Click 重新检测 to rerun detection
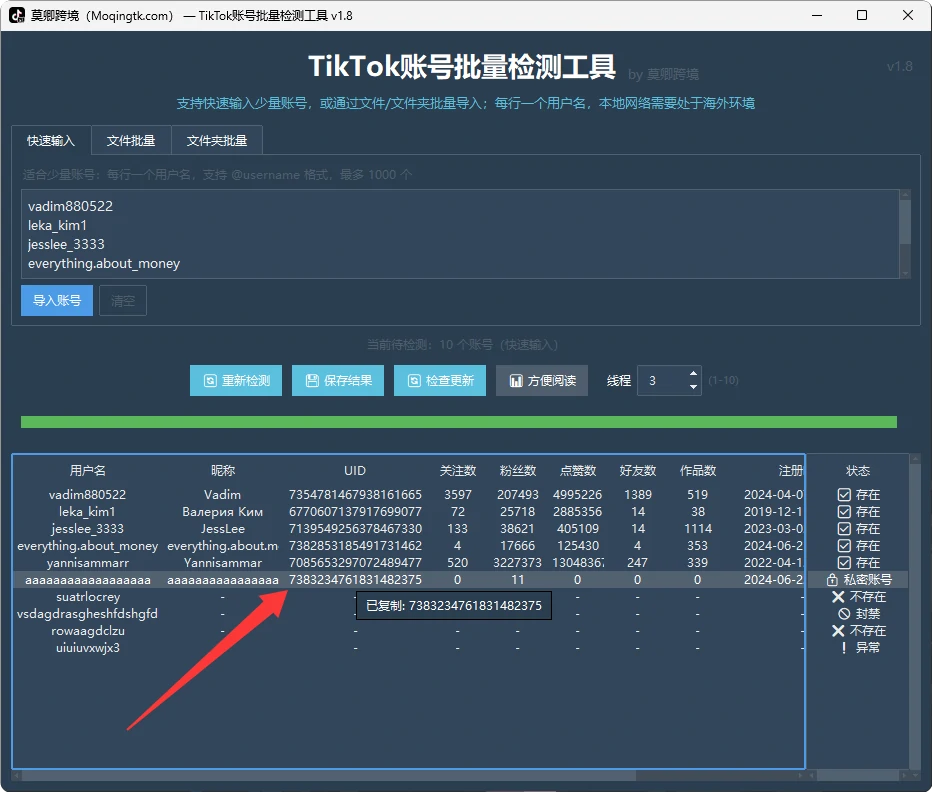The image size is (932, 792). point(236,381)
